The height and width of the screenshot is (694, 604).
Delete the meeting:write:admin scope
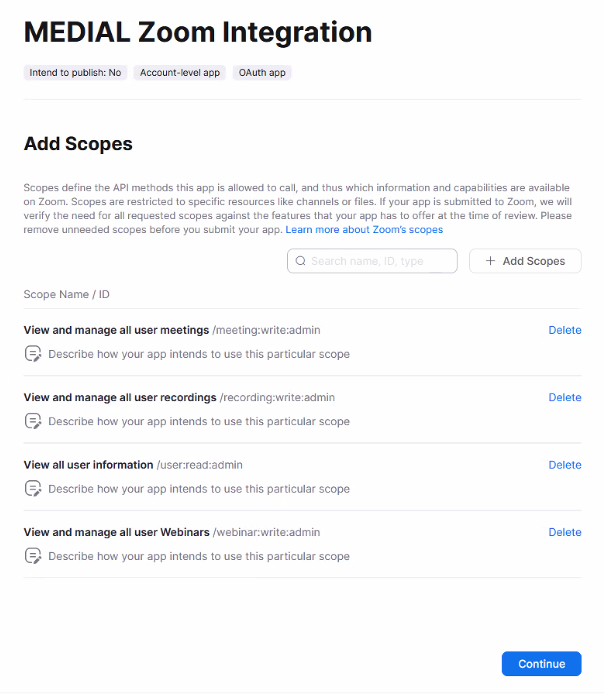565,330
